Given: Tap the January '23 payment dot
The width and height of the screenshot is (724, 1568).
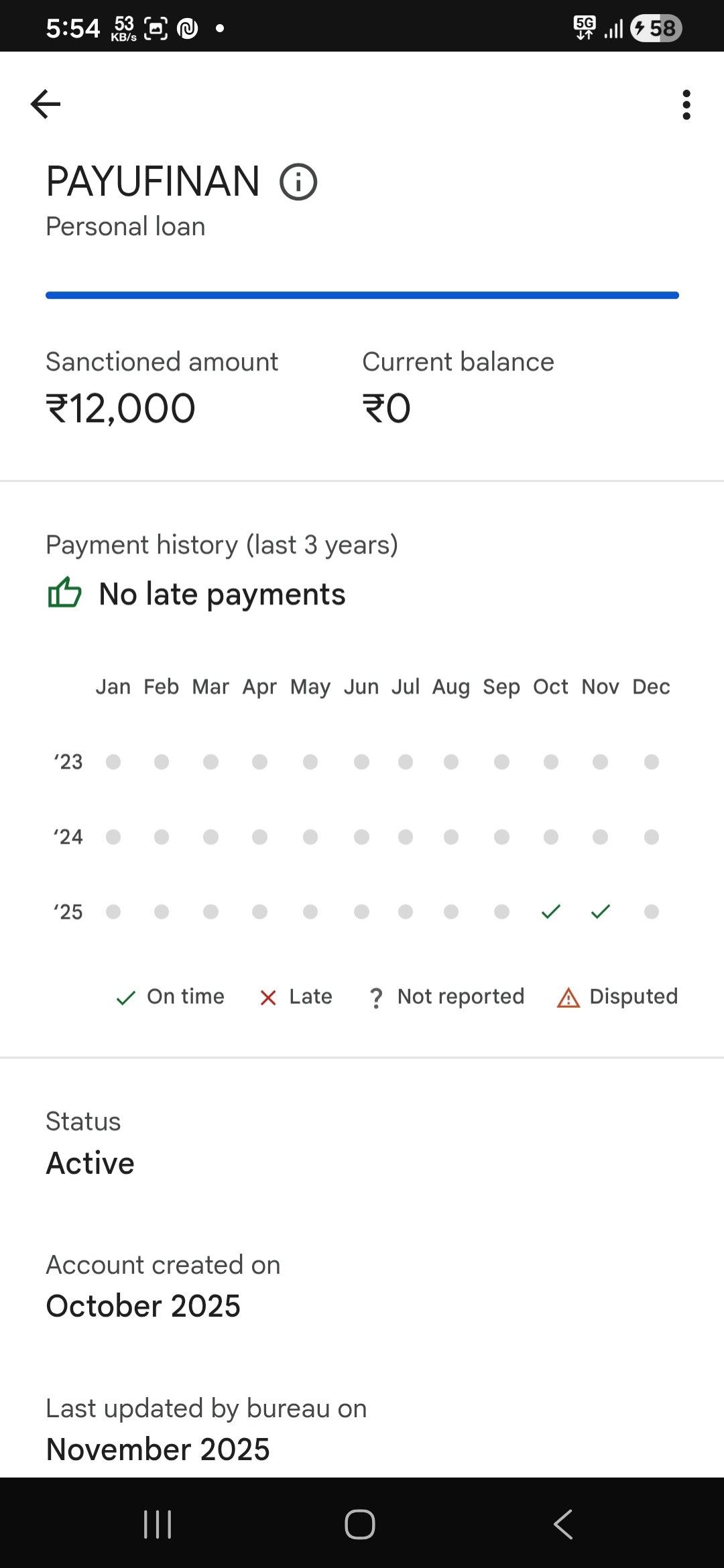Looking at the screenshot, I should coord(113,762).
